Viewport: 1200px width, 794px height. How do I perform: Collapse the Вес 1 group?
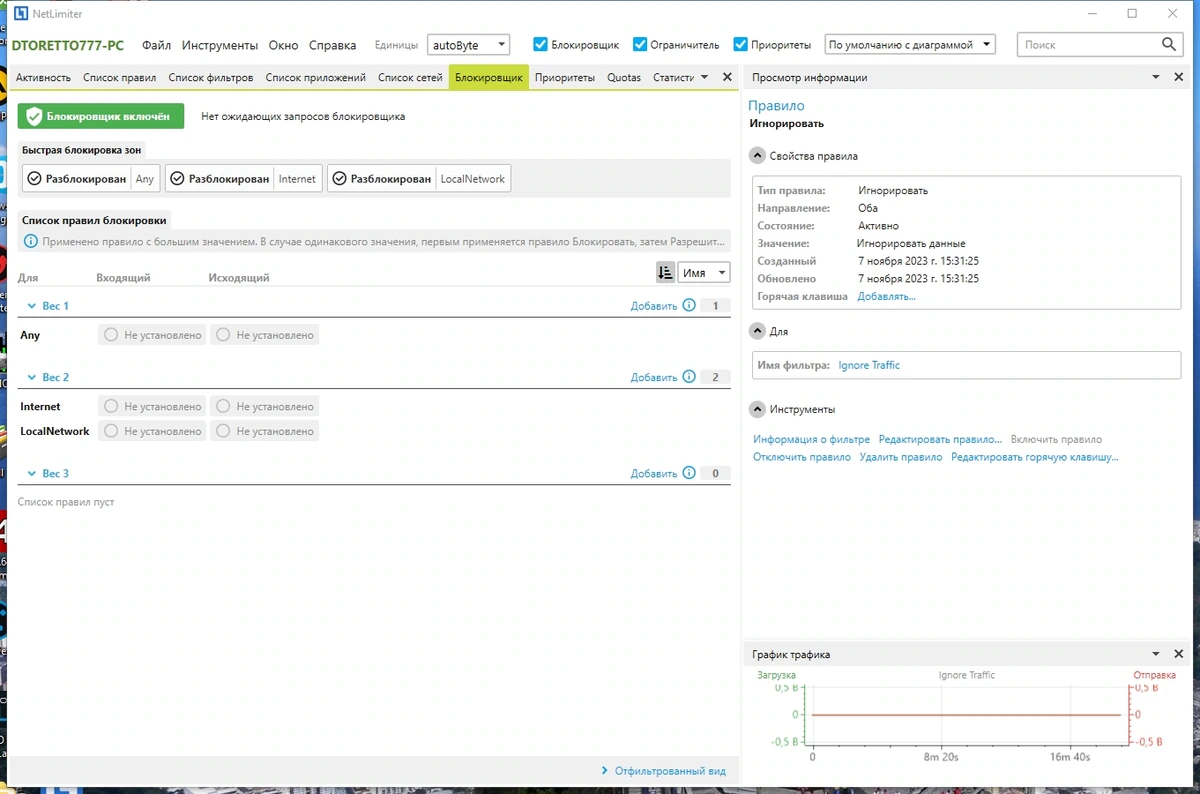tap(31, 306)
